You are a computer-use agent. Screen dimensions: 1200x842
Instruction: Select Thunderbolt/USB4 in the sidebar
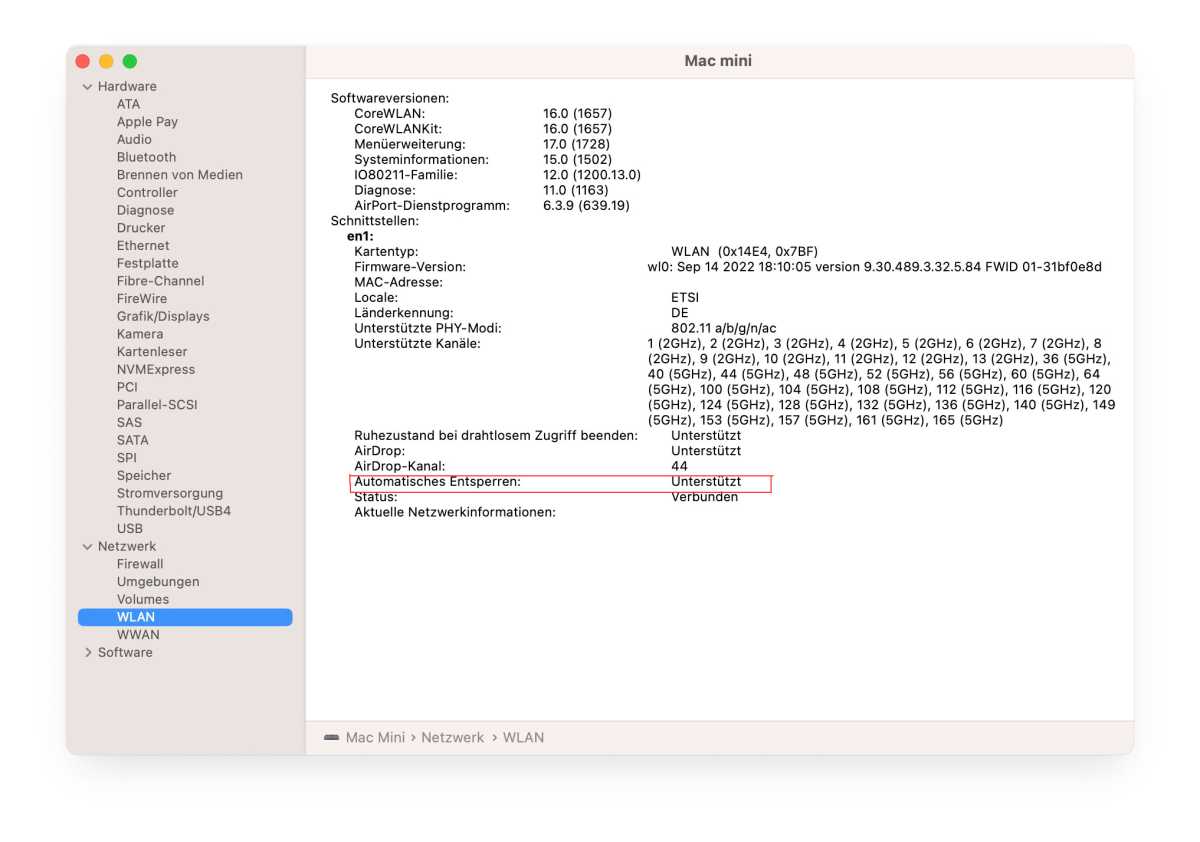tap(173, 511)
